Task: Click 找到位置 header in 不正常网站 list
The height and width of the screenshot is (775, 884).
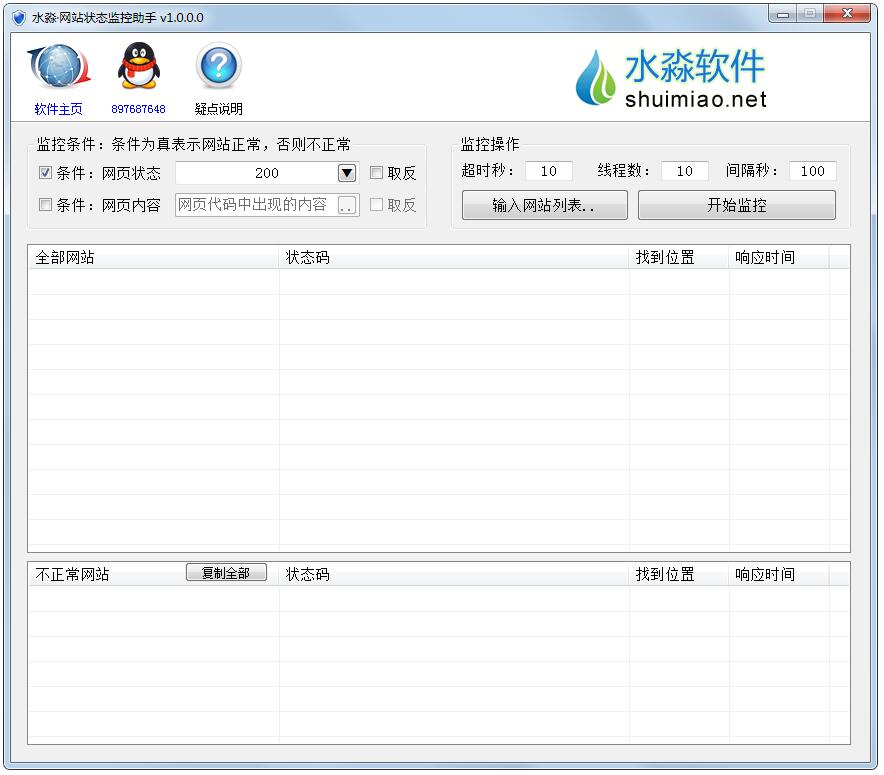Action: 679,574
